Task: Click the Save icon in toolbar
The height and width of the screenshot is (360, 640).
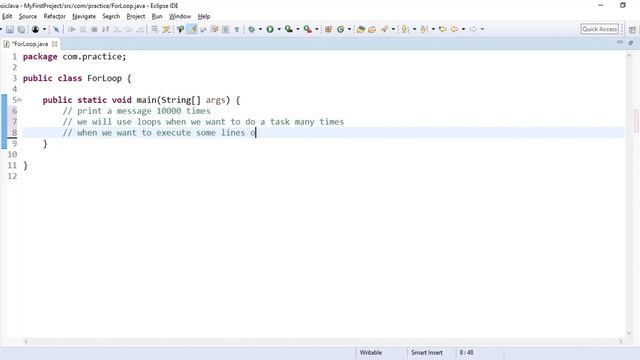Action: coord(10,29)
